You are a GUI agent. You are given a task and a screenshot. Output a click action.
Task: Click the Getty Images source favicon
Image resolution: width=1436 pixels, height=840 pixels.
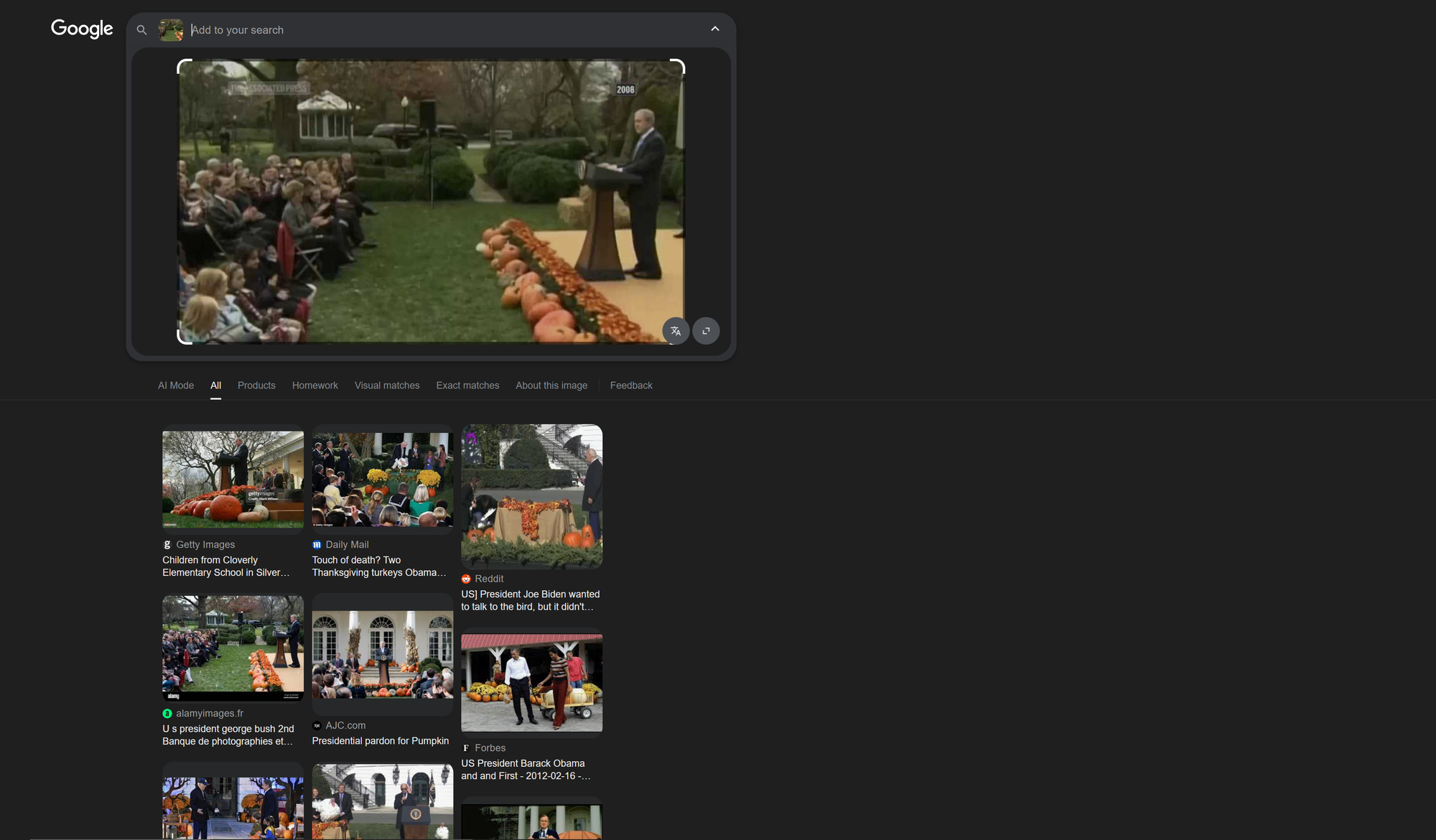[x=167, y=544]
